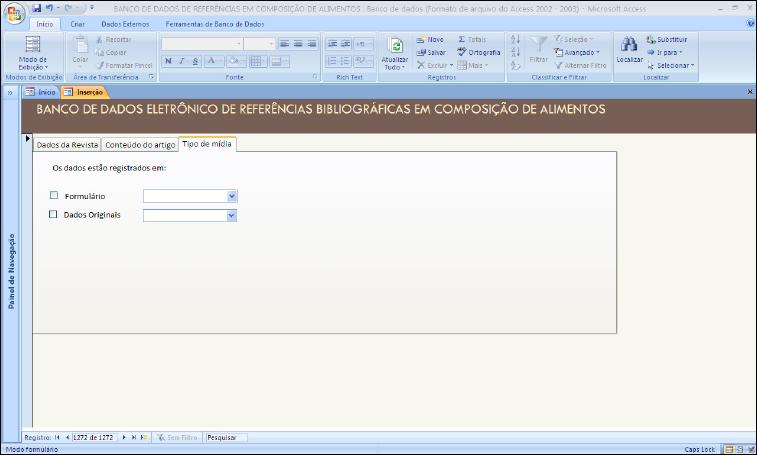Toggle italic (I) formatting
The width and height of the screenshot is (757, 455).
(182, 61)
